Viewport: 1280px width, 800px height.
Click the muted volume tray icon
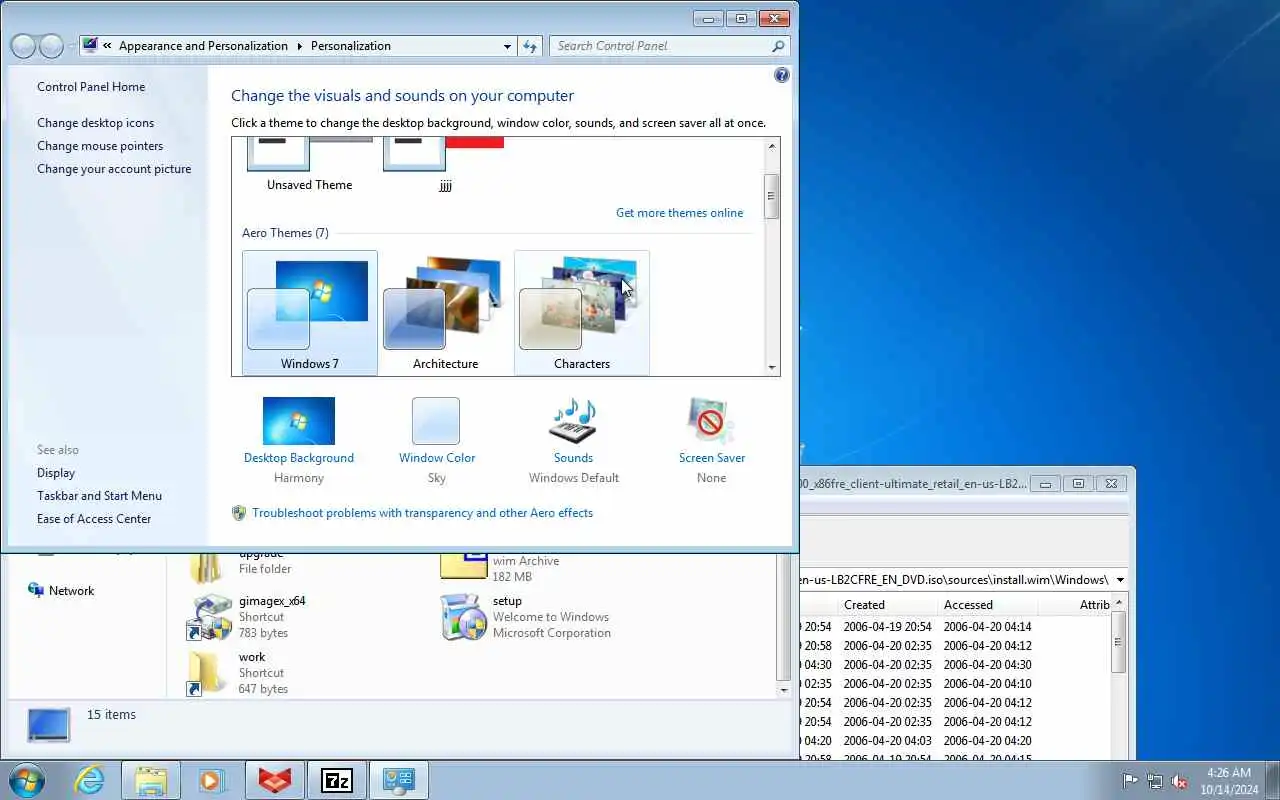pyautogui.click(x=1179, y=781)
